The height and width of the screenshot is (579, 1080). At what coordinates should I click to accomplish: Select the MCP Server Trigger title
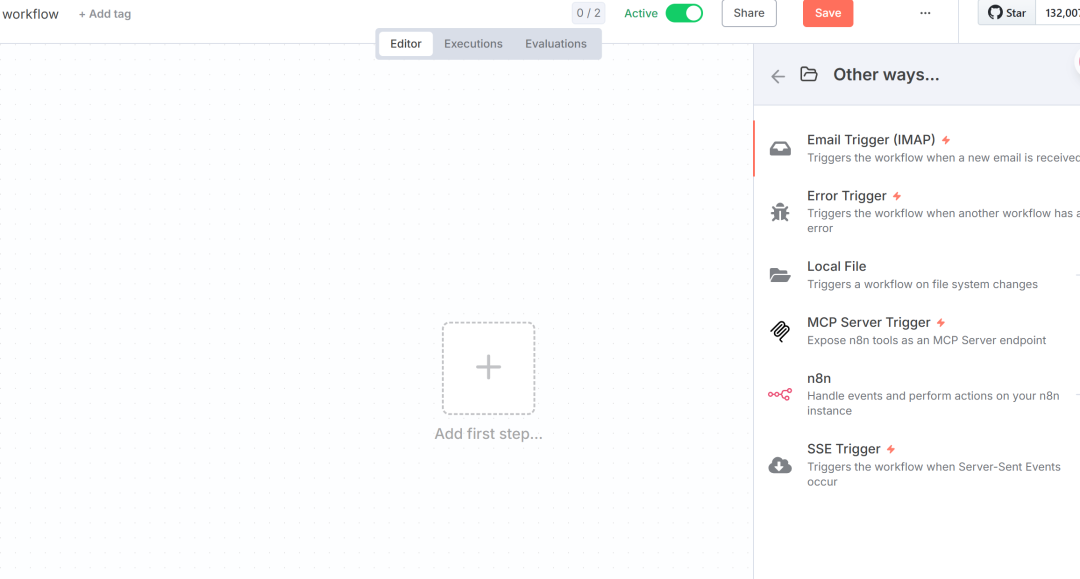point(869,322)
